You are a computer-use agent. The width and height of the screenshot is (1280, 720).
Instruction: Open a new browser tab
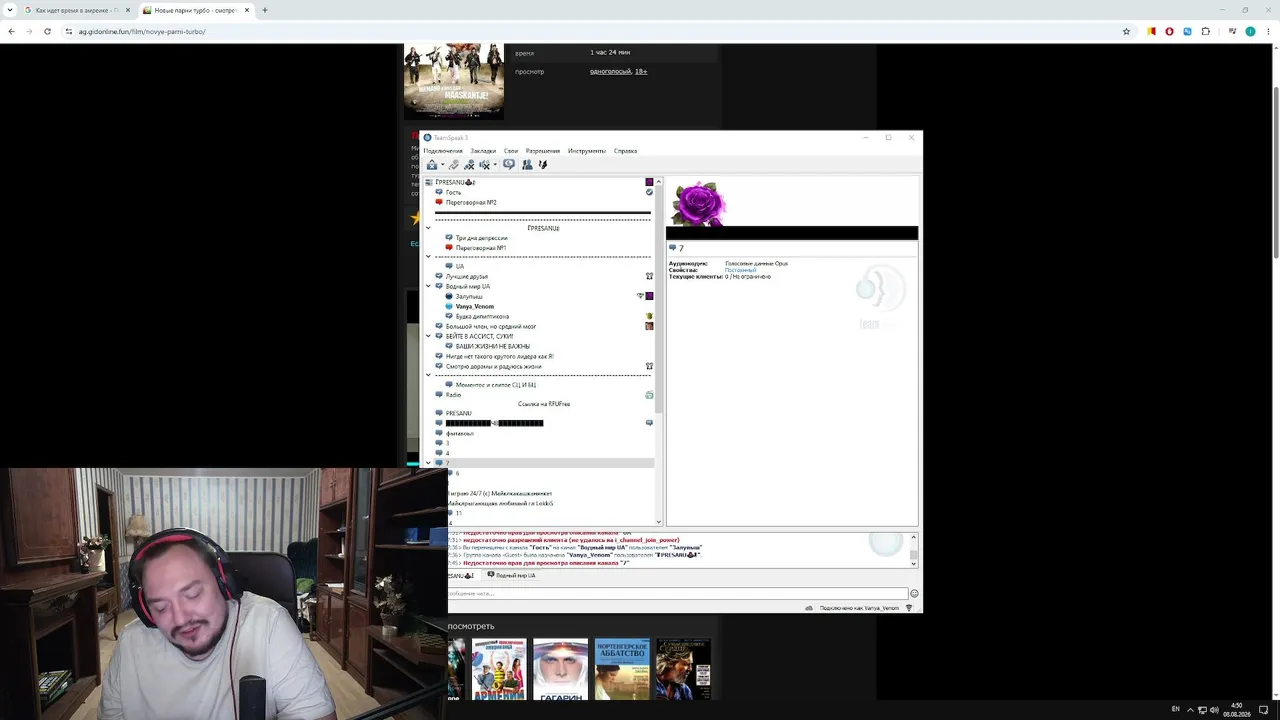265,10
